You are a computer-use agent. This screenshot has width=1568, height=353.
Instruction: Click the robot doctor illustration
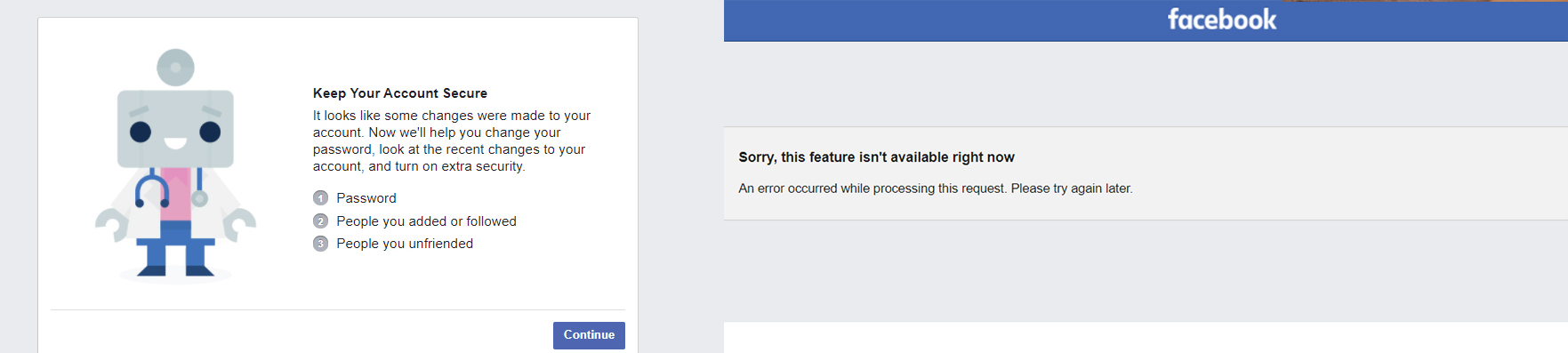pyautogui.click(x=175, y=165)
